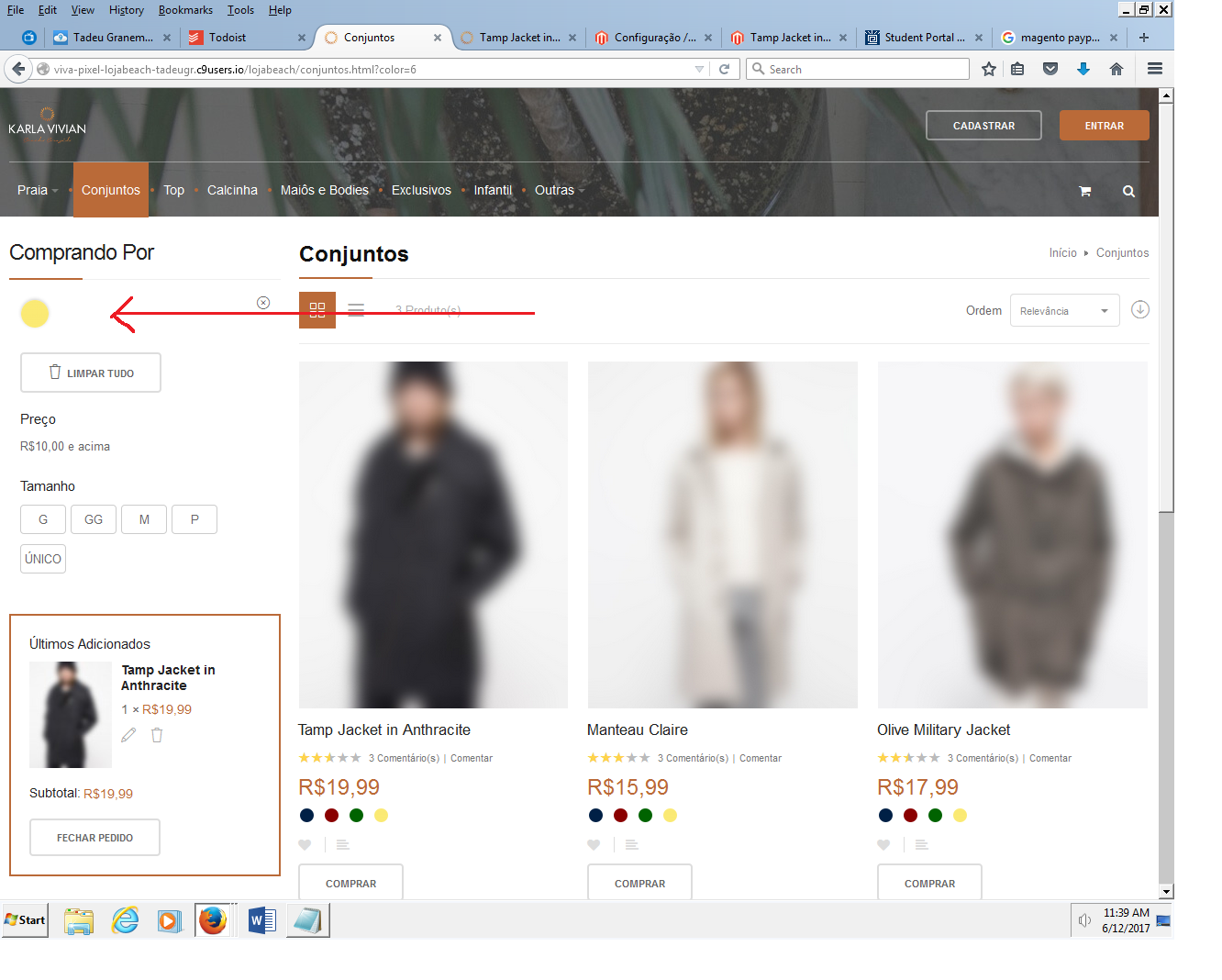Open the shopping cart icon in header

pyautogui.click(x=1085, y=191)
